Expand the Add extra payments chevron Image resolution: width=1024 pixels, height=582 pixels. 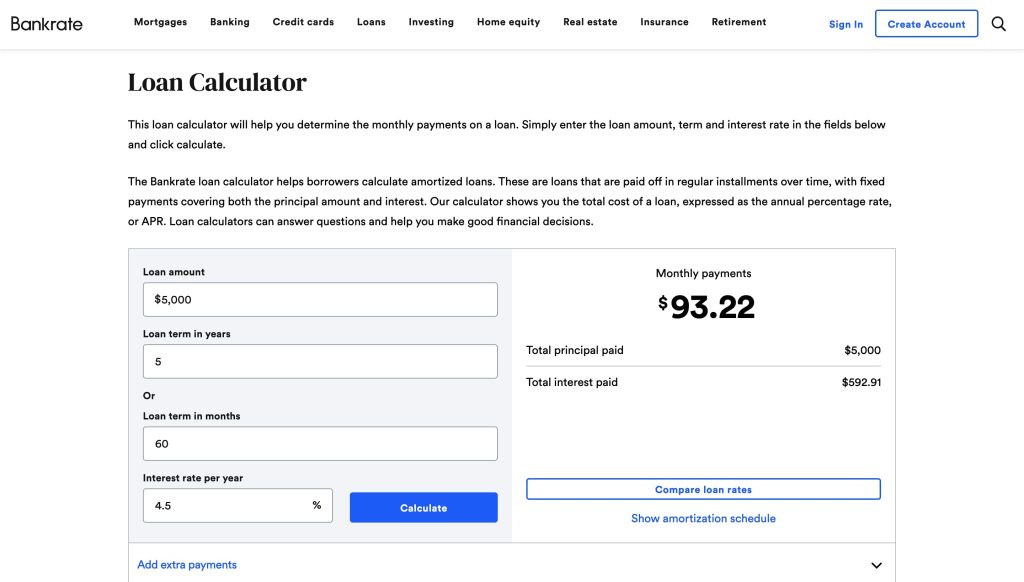[x=876, y=565]
